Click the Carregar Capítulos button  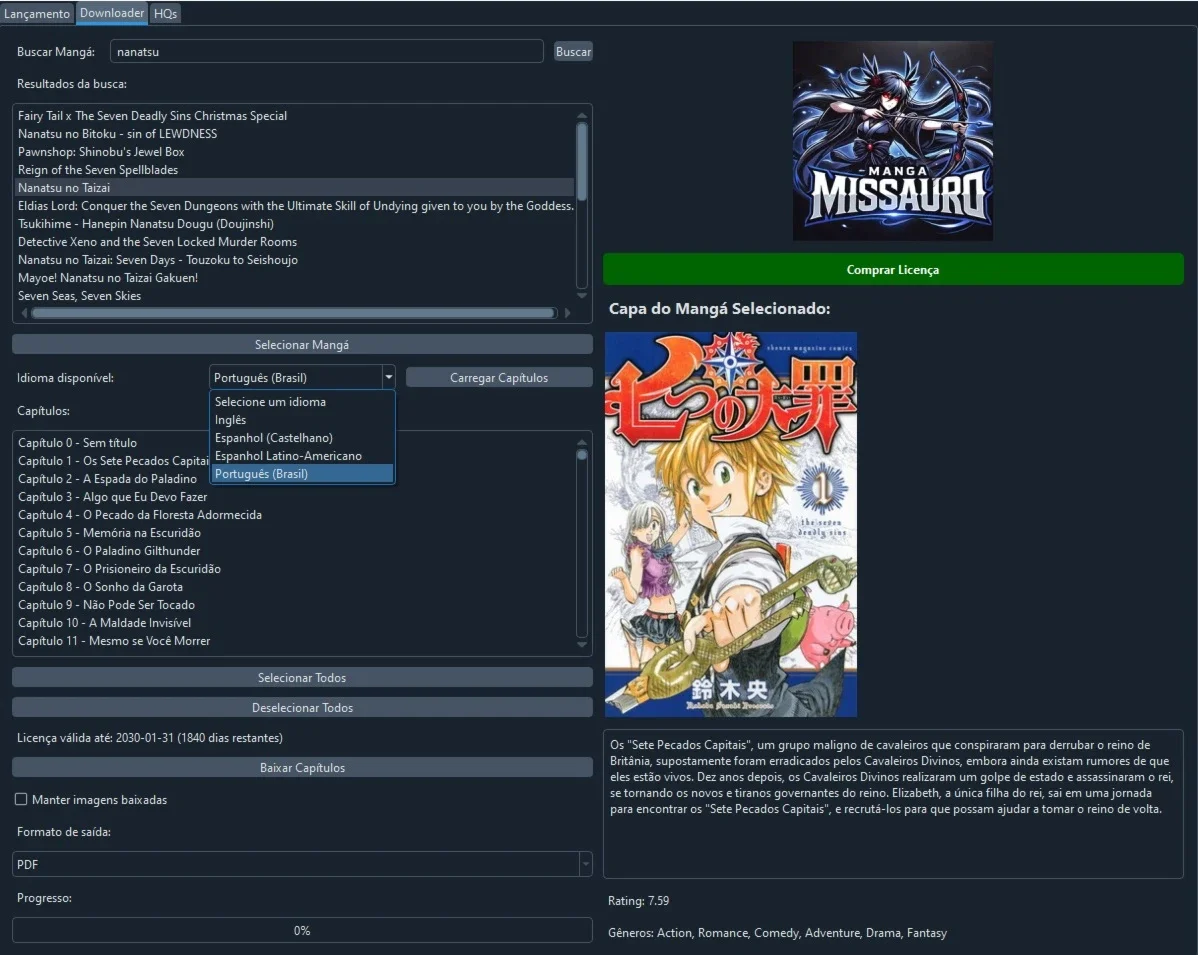(499, 377)
